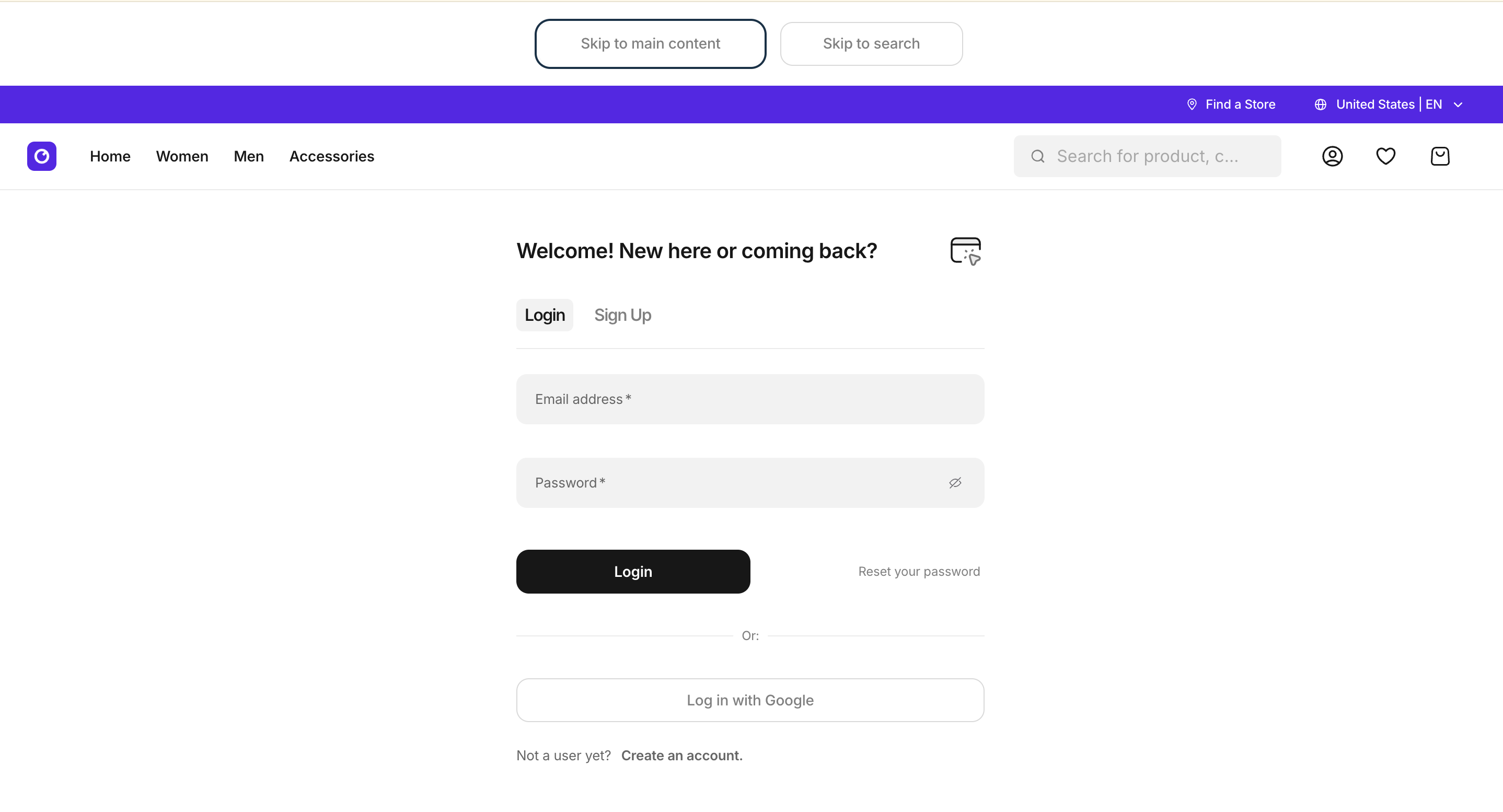
Task: Open the user account icon
Action: click(x=1332, y=156)
